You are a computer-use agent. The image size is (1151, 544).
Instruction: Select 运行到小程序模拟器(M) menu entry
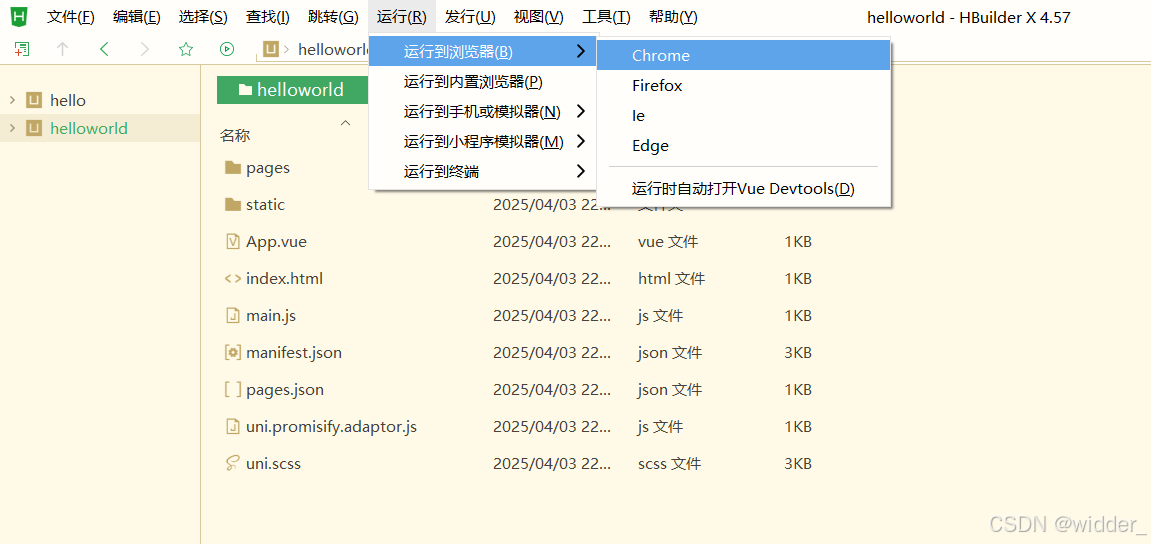click(483, 141)
